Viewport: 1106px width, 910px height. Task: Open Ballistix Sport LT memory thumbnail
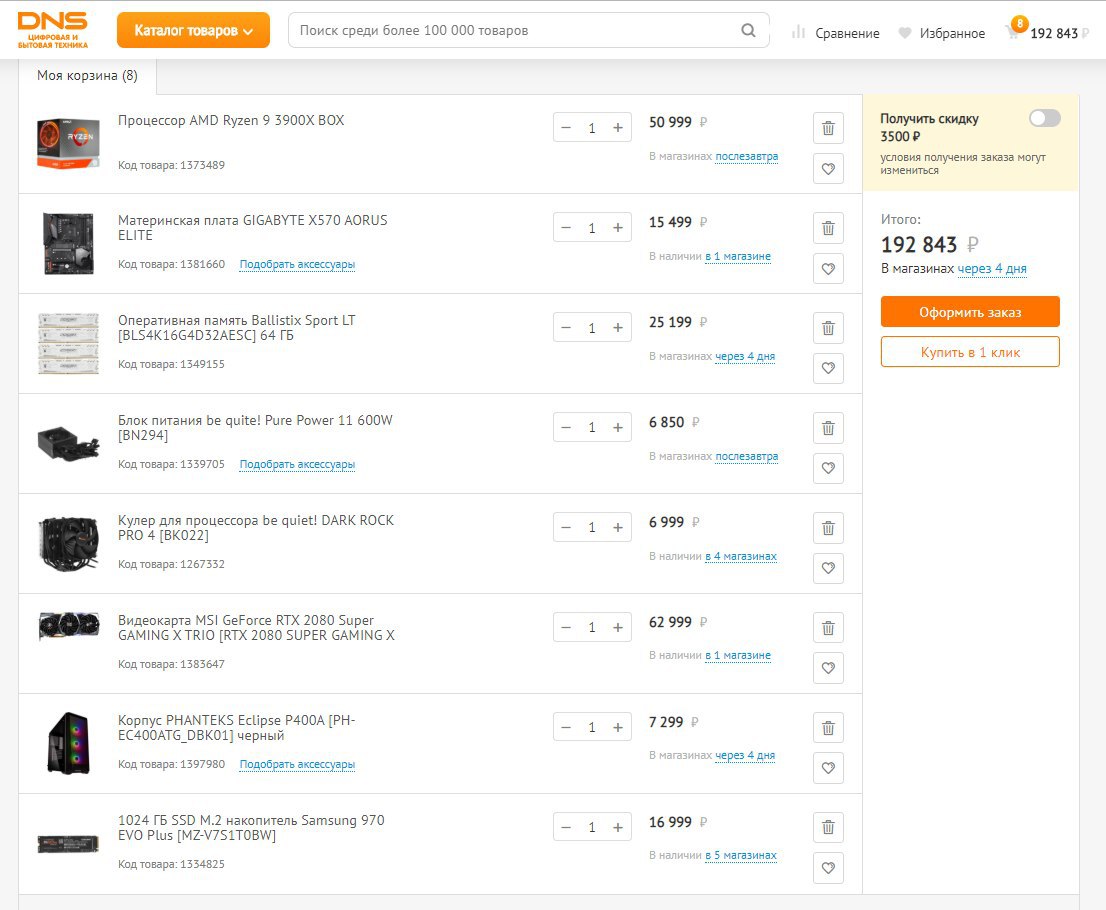coord(68,344)
